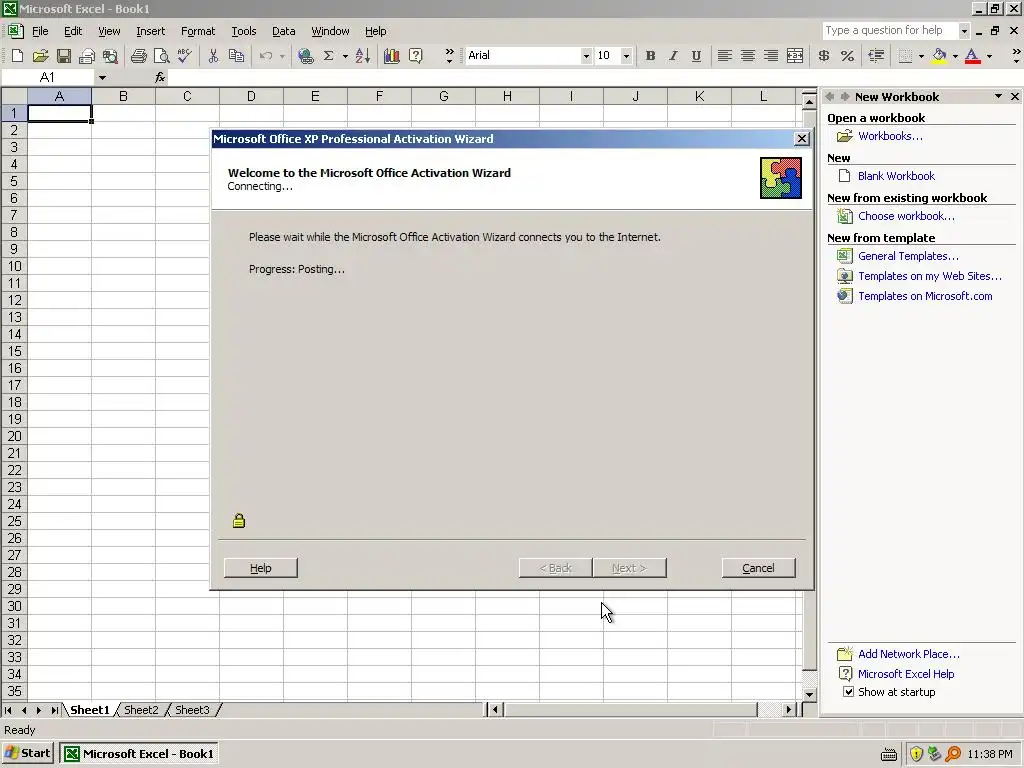Click the security shield tray icon
The height and width of the screenshot is (768, 1024).
[x=916, y=754]
